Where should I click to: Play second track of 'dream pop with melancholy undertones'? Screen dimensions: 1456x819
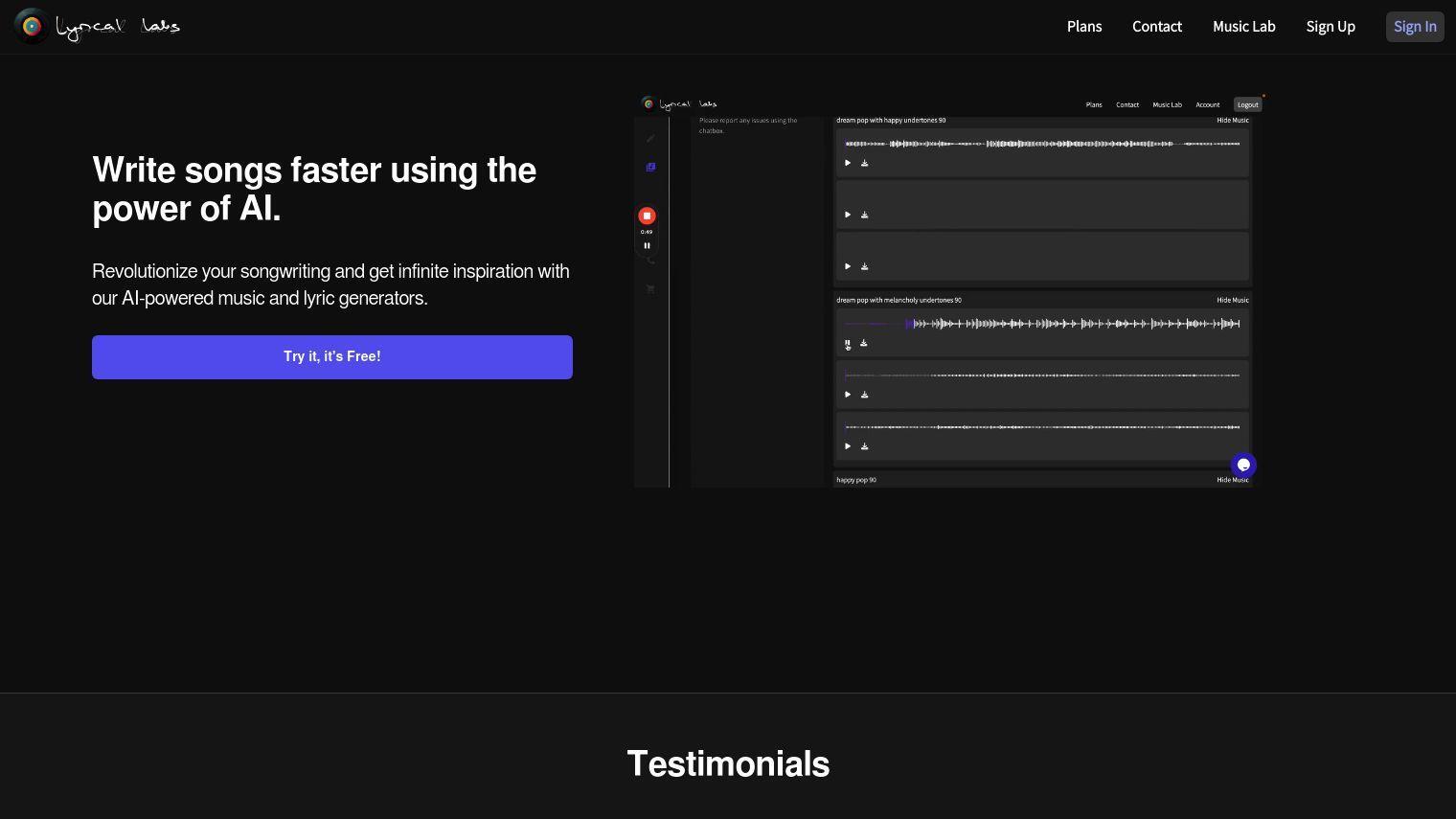(848, 395)
